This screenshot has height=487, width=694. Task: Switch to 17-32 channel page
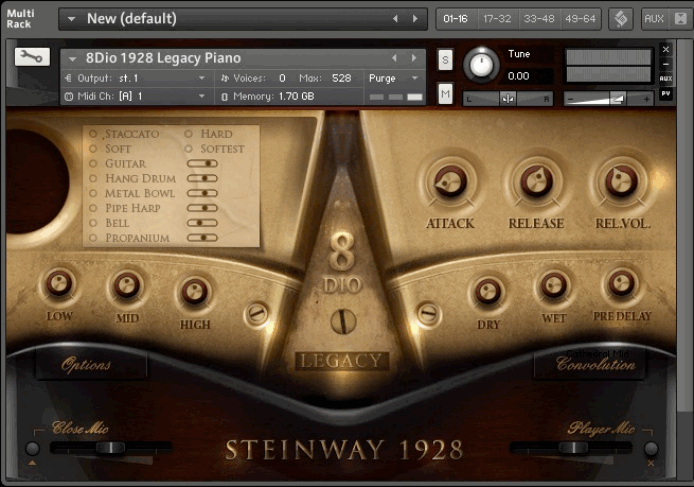pos(497,19)
